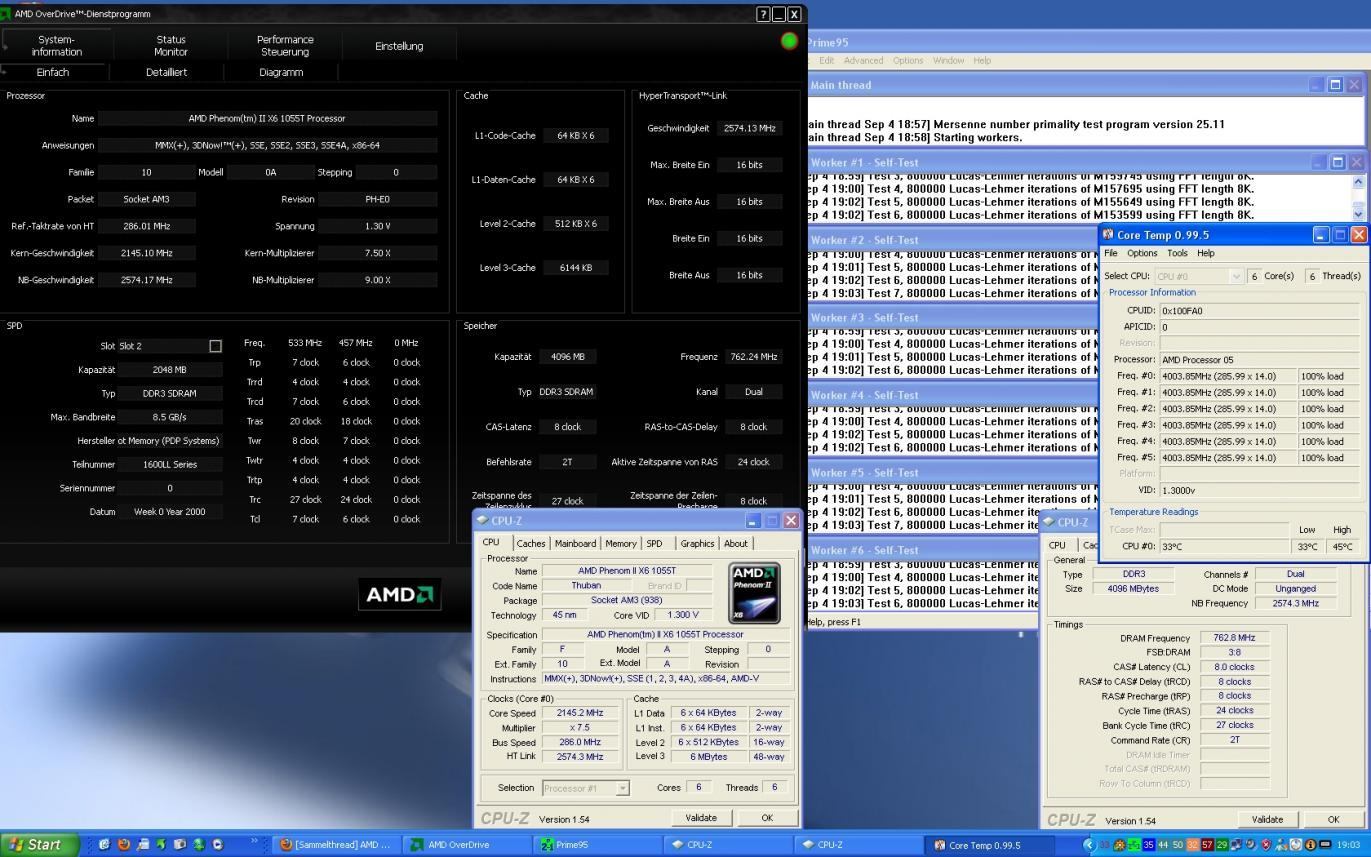The image size is (1371, 857).
Task: Select the Detailliert sub-tab
Action: coord(167,72)
